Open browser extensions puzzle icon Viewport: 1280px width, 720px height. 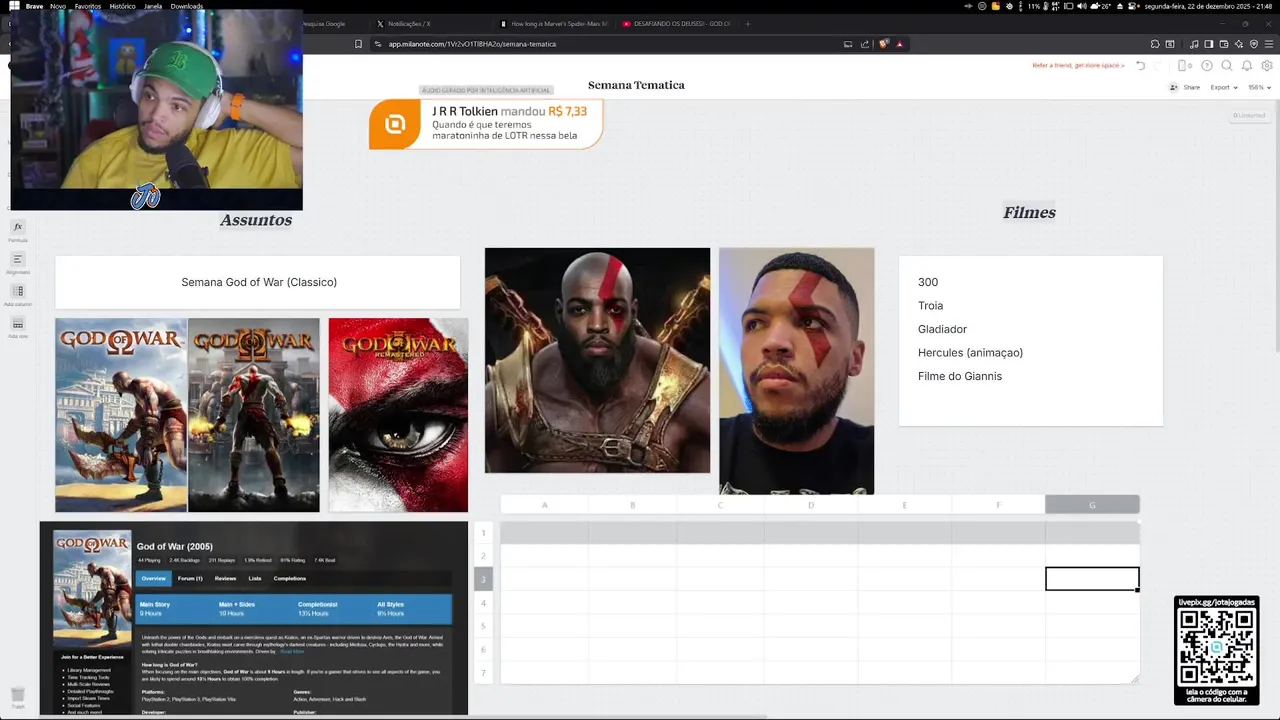coord(1155,44)
